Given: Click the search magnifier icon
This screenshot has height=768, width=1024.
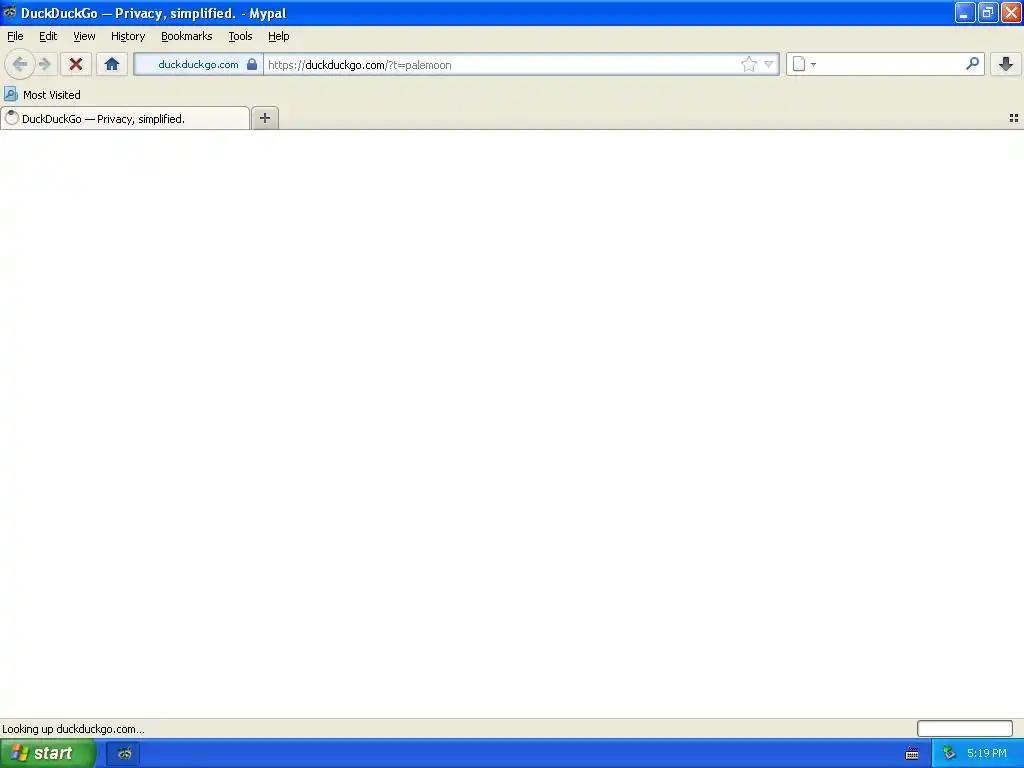Looking at the screenshot, I should (972, 64).
